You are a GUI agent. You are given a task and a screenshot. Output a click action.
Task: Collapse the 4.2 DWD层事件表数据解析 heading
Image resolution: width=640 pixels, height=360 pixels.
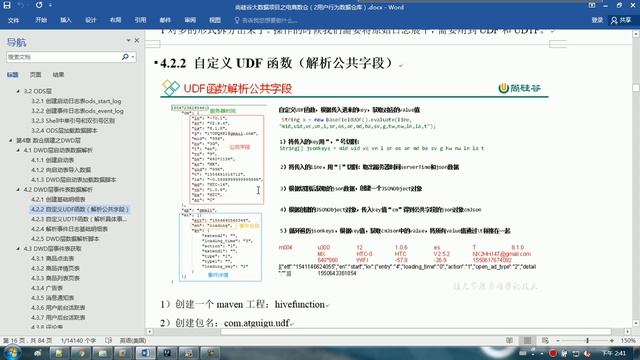click(18, 189)
